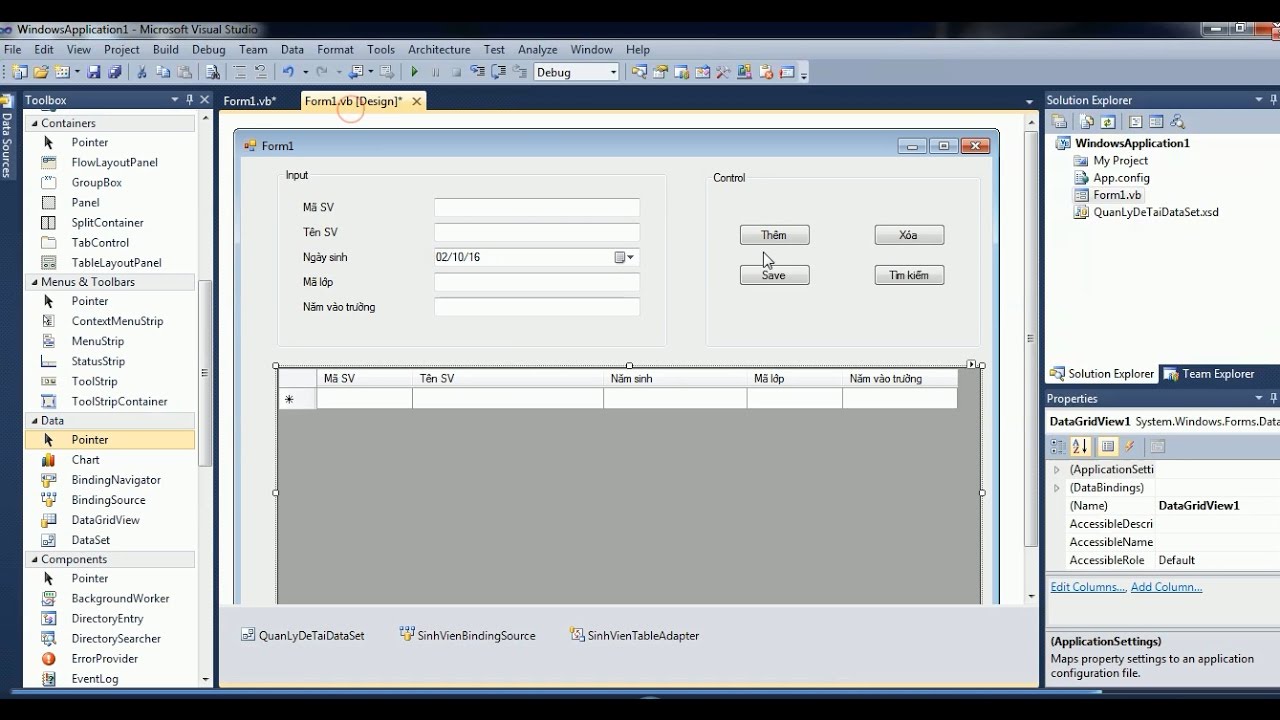This screenshot has height=720, width=1280.
Task: Open the Build menu
Action: (x=166, y=49)
